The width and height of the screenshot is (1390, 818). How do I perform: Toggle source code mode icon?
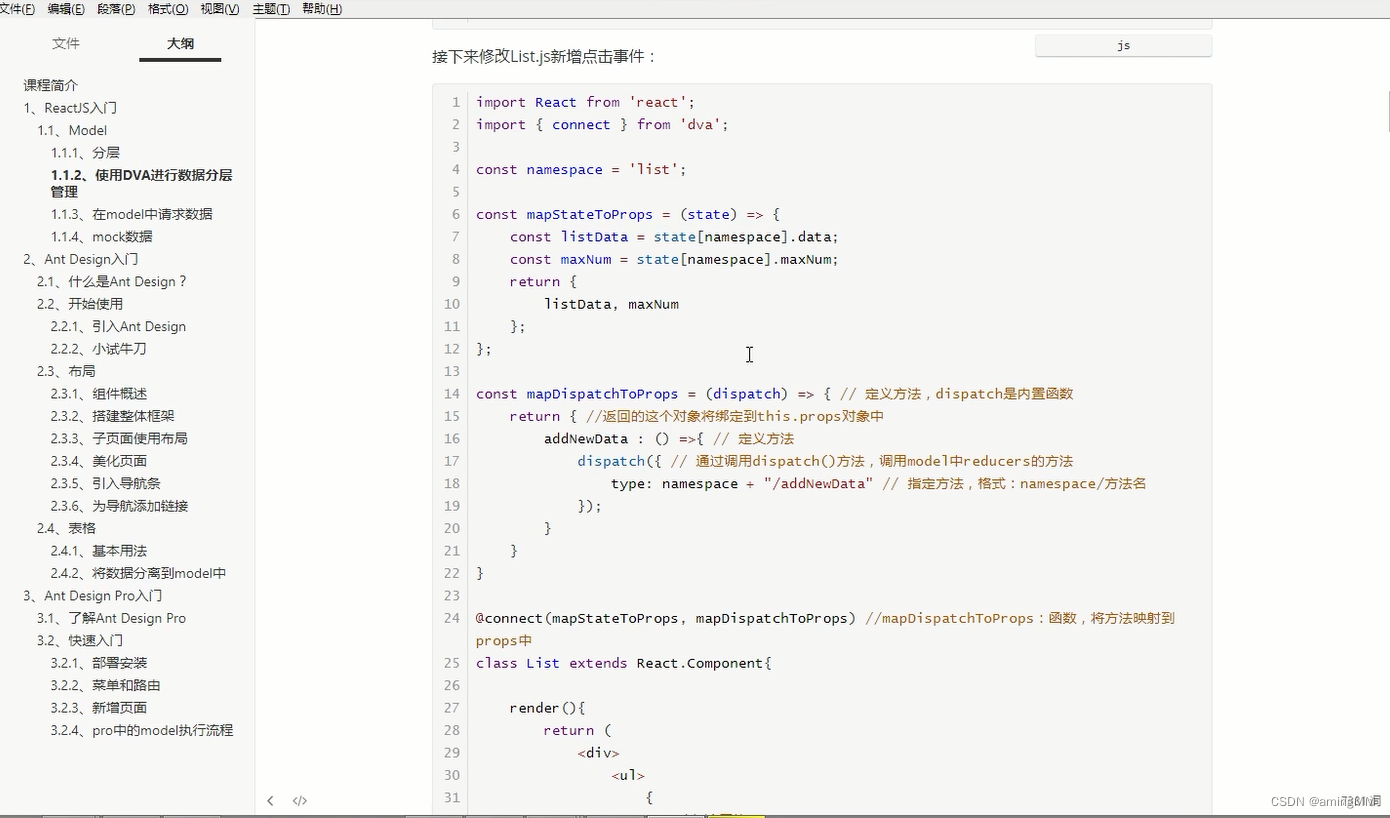click(x=300, y=801)
